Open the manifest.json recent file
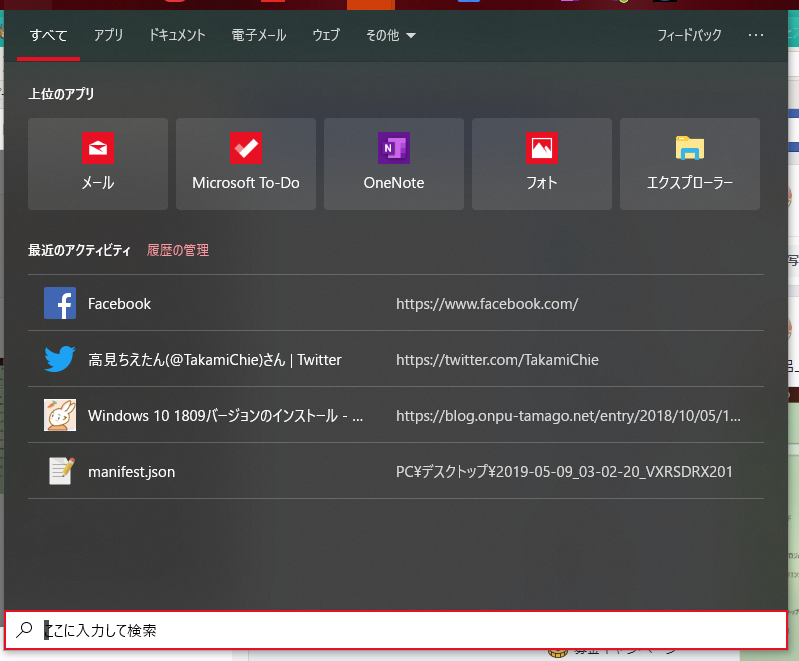Image resolution: width=799 pixels, height=661 pixels. click(396, 471)
